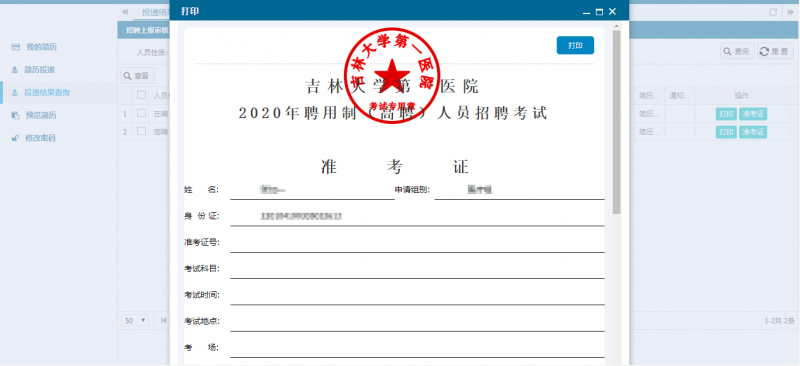Click the double-left-arrow tab scroll icon

pyautogui.click(x=124, y=12)
